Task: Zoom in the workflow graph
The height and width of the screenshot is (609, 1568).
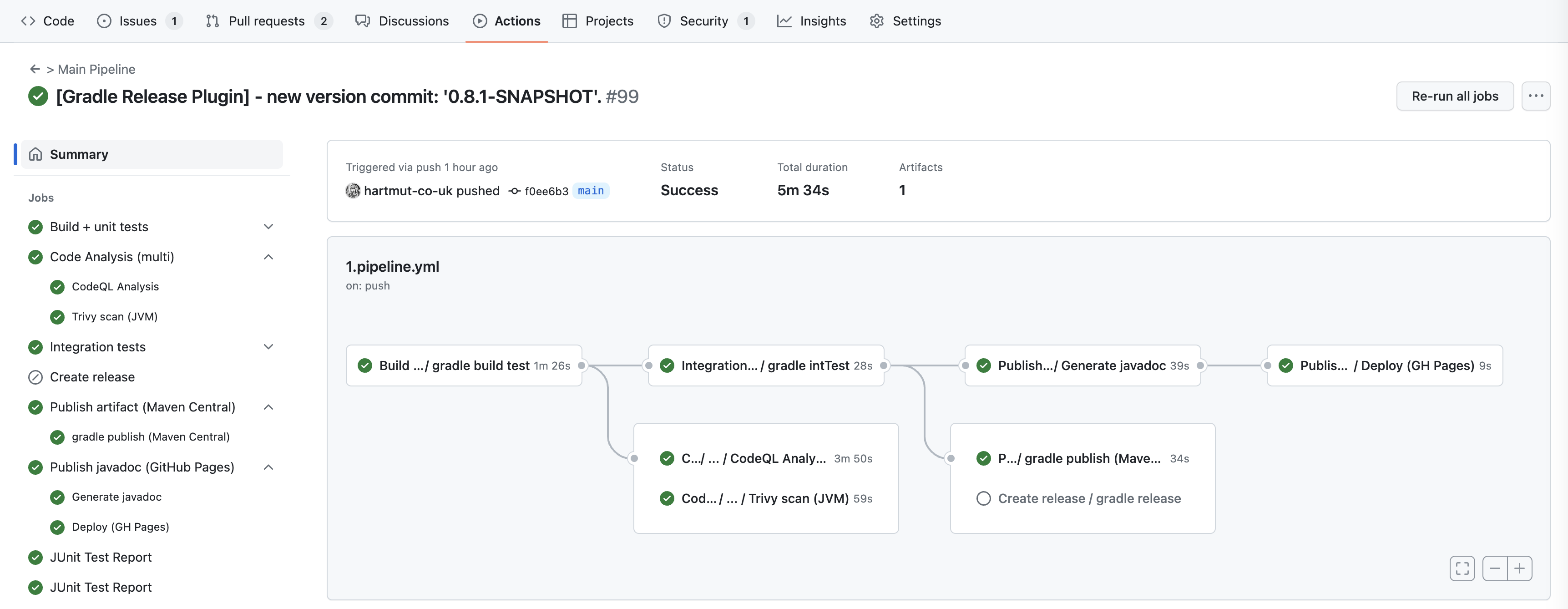Action: [1520, 569]
